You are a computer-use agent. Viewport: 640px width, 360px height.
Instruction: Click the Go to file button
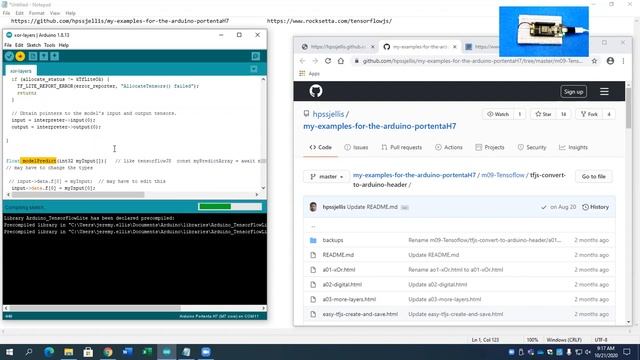click(593, 177)
